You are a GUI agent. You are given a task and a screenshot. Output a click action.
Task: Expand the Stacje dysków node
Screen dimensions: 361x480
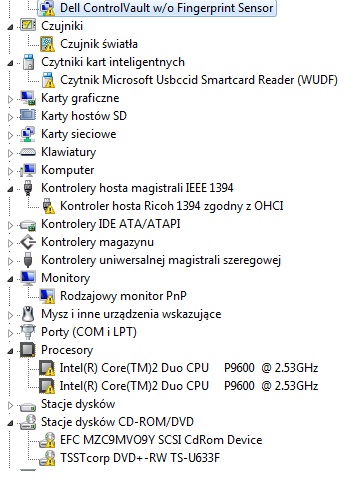pyautogui.click(x=10, y=405)
